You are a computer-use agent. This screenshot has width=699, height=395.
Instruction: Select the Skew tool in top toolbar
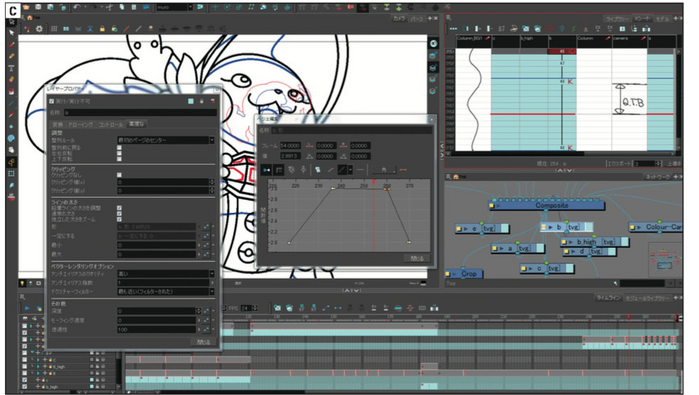pyautogui.click(x=251, y=8)
